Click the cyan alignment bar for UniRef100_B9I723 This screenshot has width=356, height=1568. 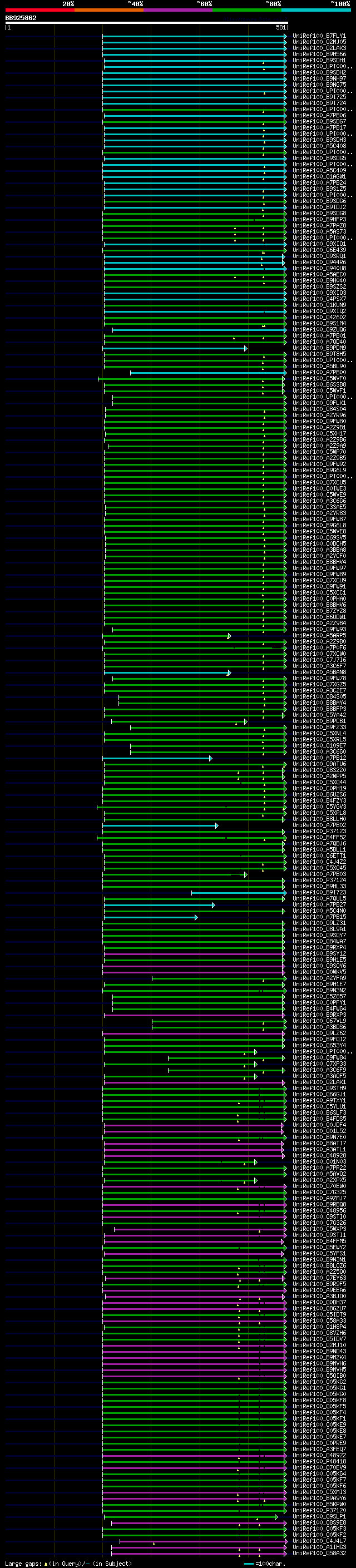coord(239,893)
